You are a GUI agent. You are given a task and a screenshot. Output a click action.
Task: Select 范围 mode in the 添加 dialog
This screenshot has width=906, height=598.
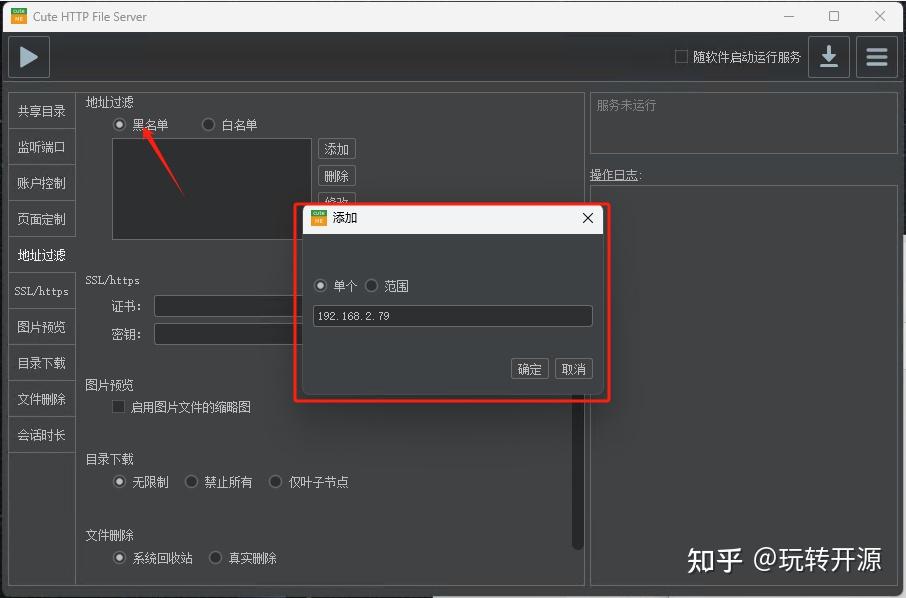371,285
